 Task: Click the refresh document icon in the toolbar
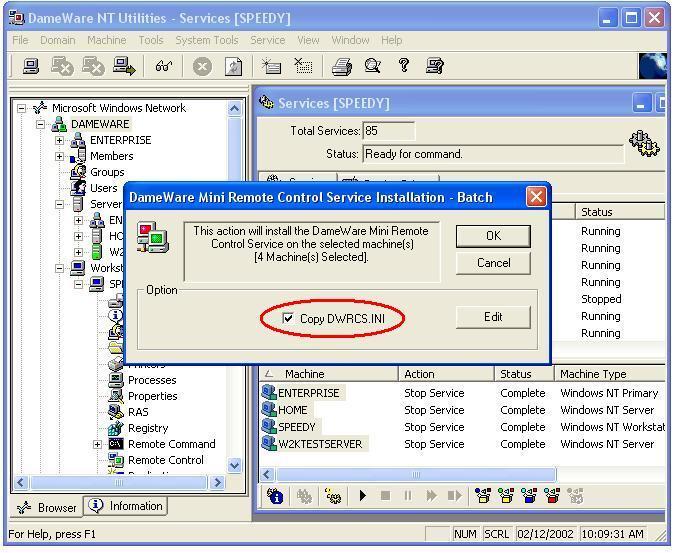coord(233,67)
